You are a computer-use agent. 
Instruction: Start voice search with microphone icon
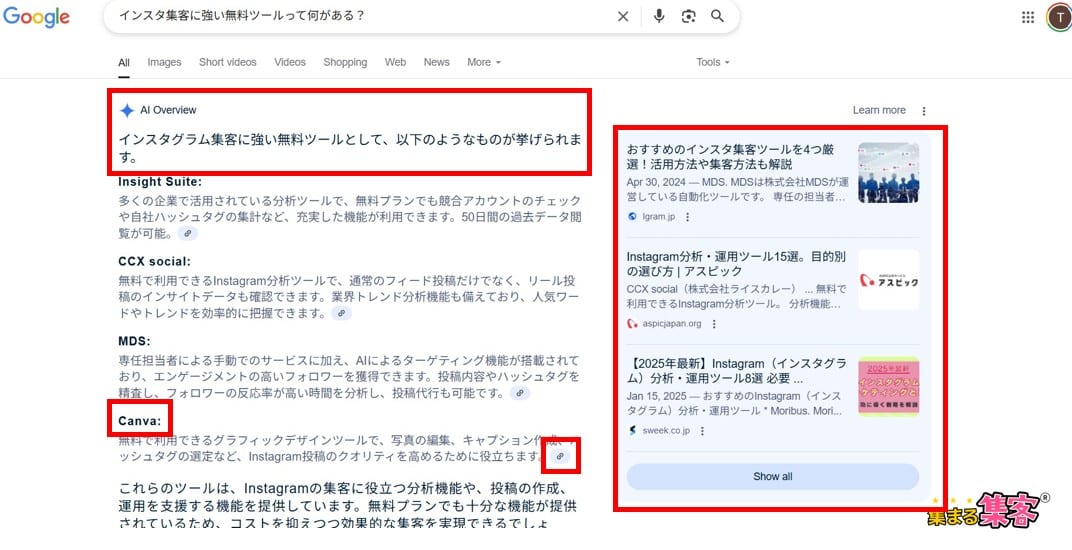[x=658, y=16]
